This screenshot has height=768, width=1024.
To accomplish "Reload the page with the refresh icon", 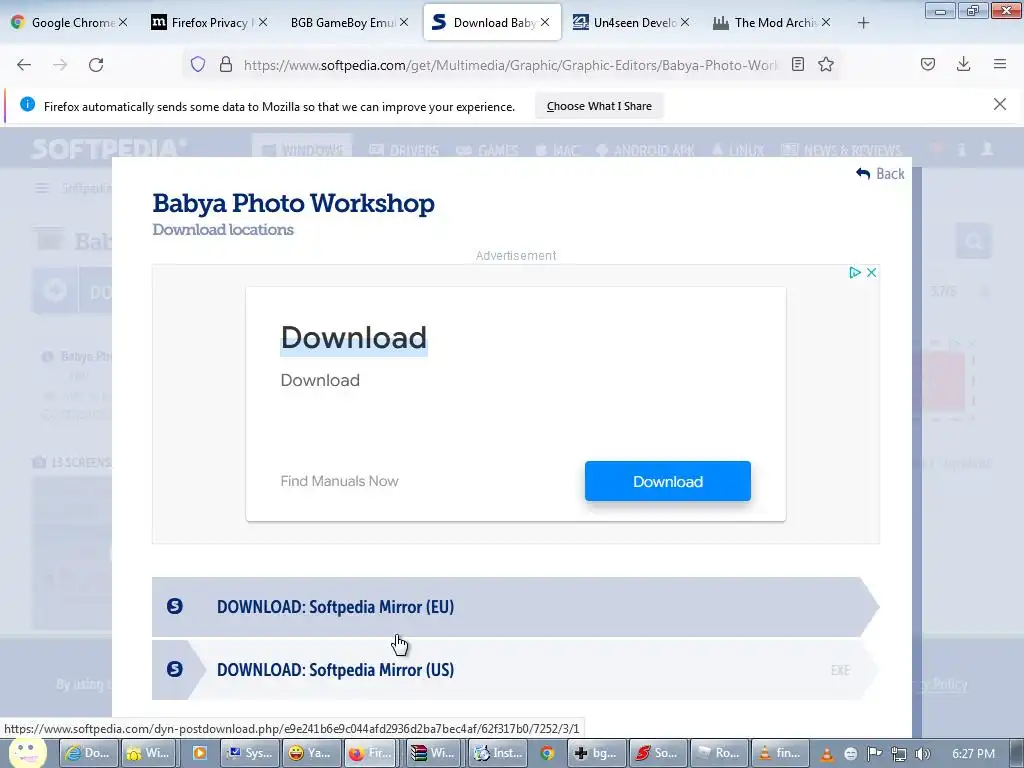I will 96,65.
